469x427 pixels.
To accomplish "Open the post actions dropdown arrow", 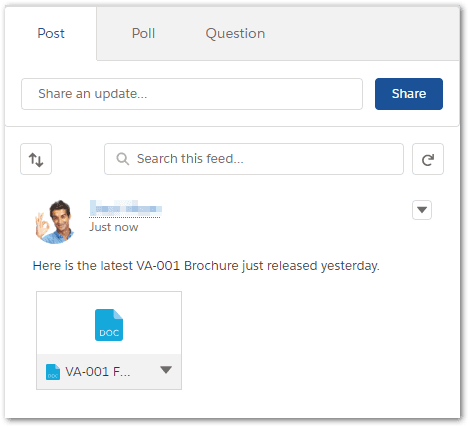I will coord(422,210).
